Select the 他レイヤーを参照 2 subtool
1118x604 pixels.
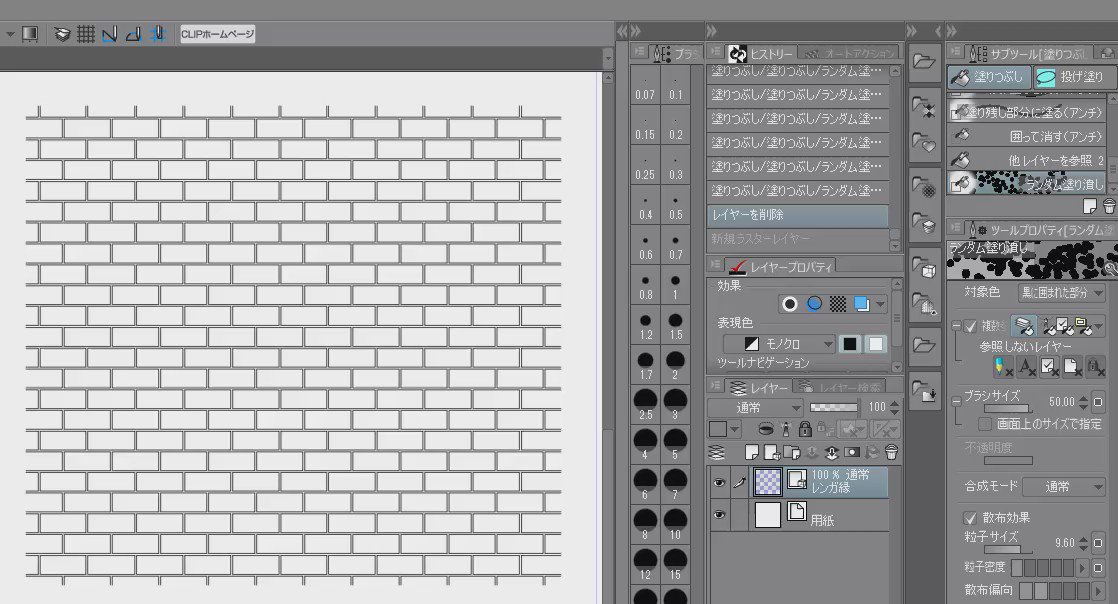click(x=1027, y=160)
